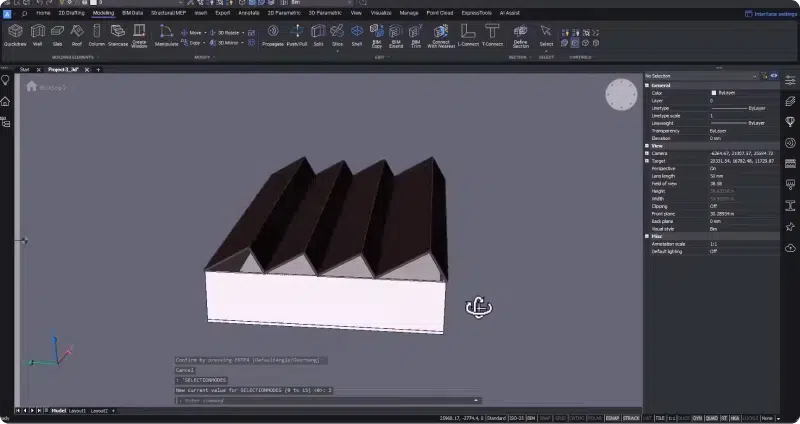Click the Propagate tool
The height and width of the screenshot is (424, 800).
point(273,35)
